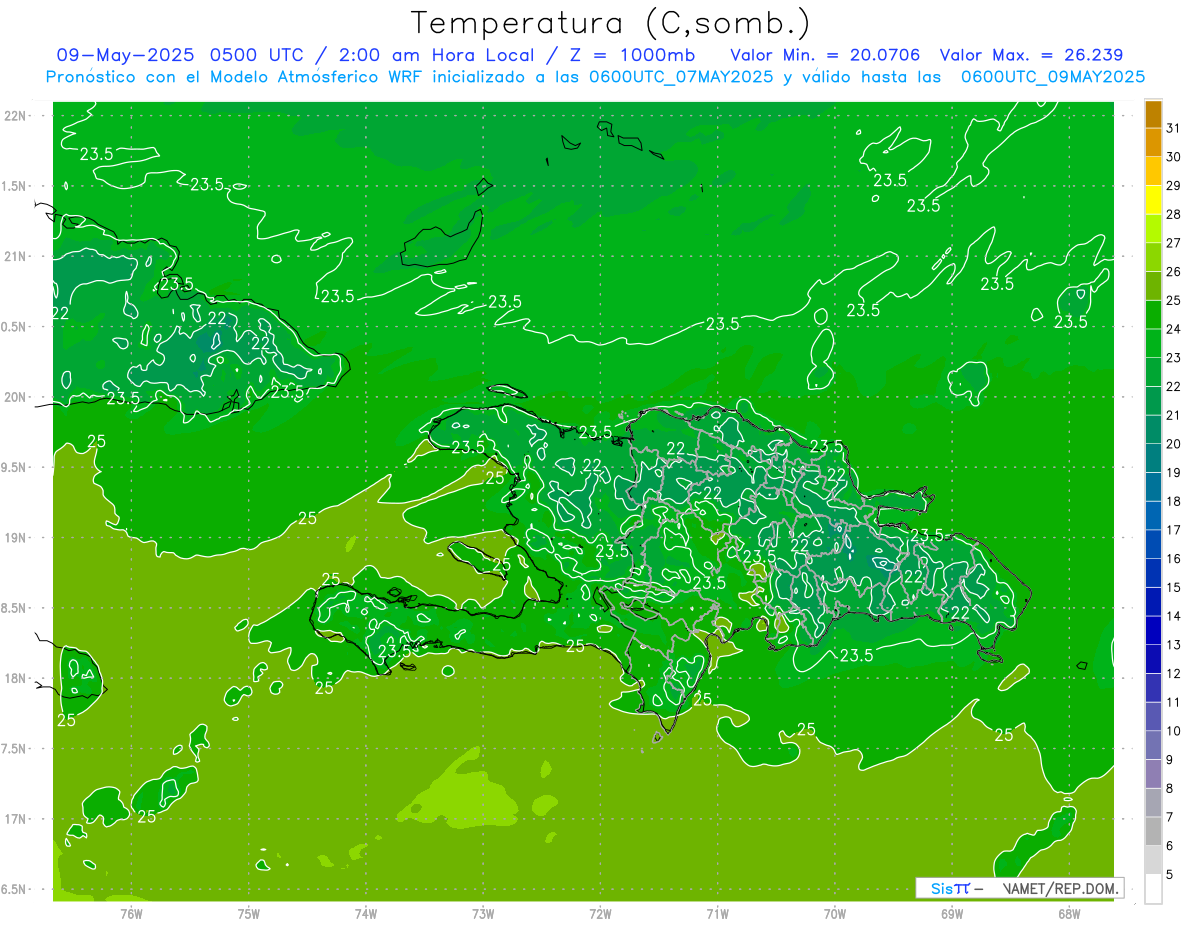Click the '0600UTC_07MAY2025' initialization timestamp
This screenshot has height=927, width=1200.
(x=681, y=76)
